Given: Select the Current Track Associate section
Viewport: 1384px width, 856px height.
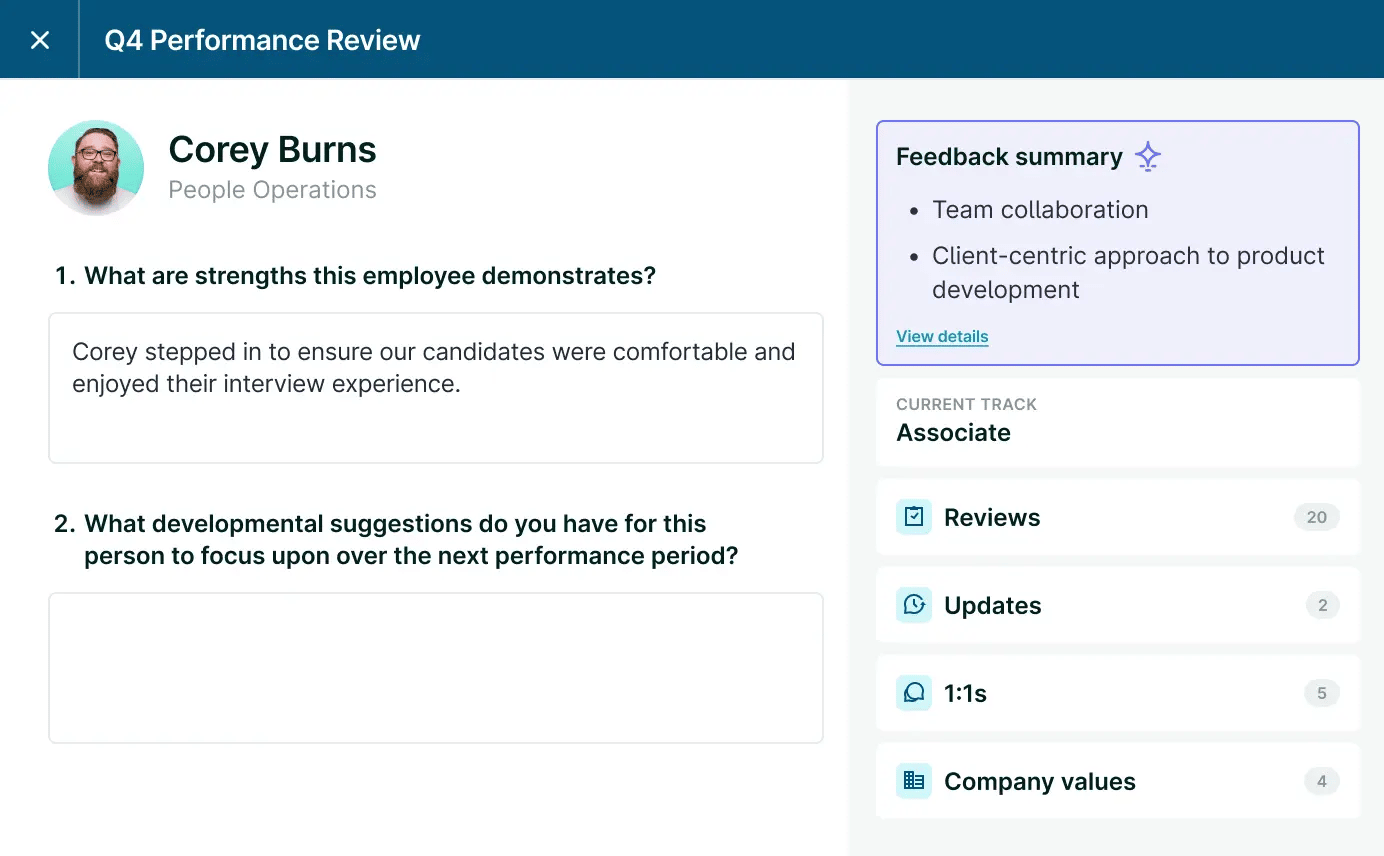Looking at the screenshot, I should pyautogui.click(x=1117, y=420).
